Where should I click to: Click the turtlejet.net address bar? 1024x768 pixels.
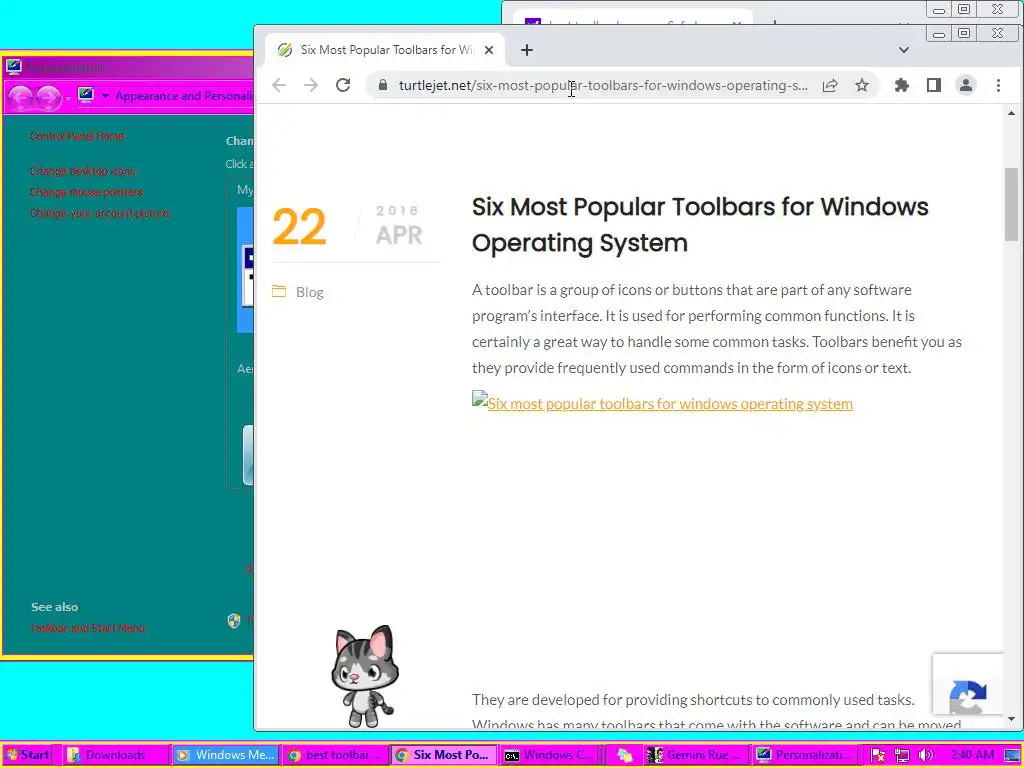(x=603, y=86)
